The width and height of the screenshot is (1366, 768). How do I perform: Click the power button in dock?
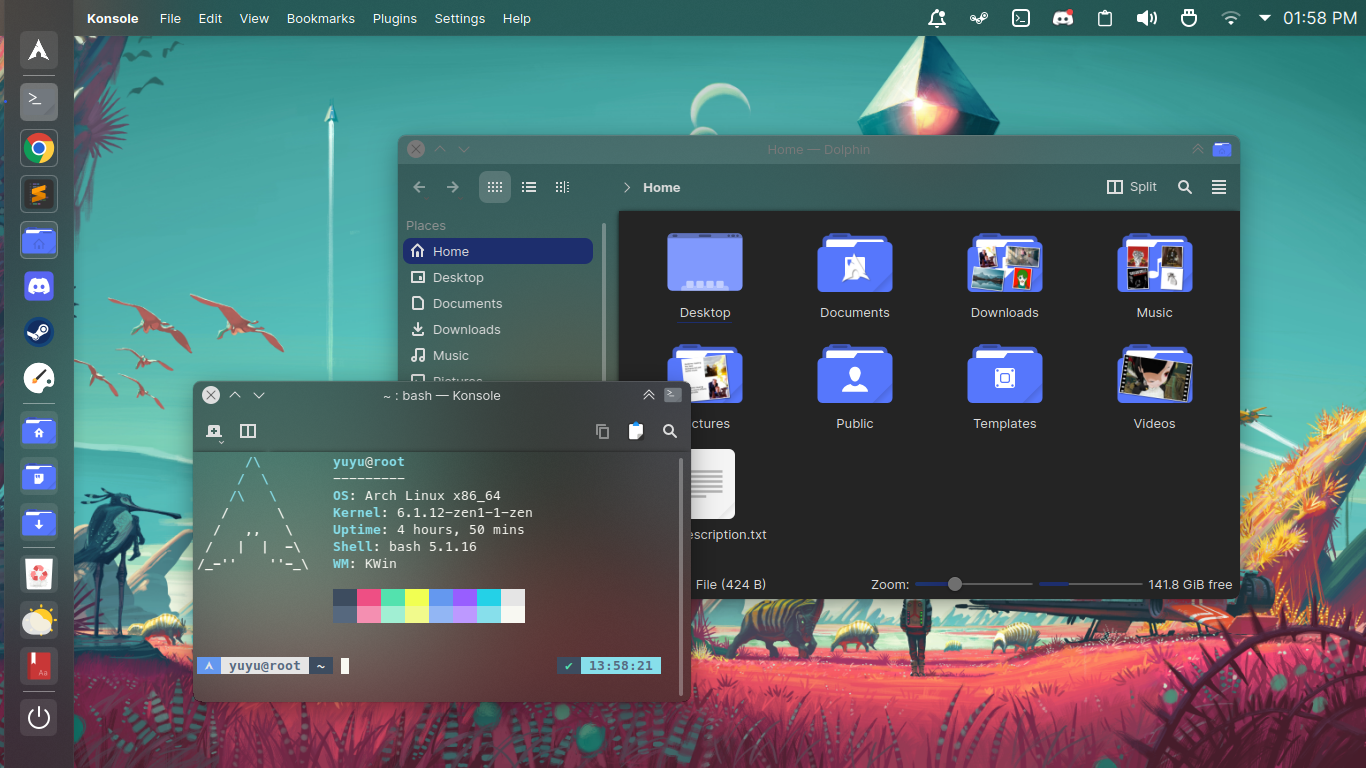pos(39,718)
